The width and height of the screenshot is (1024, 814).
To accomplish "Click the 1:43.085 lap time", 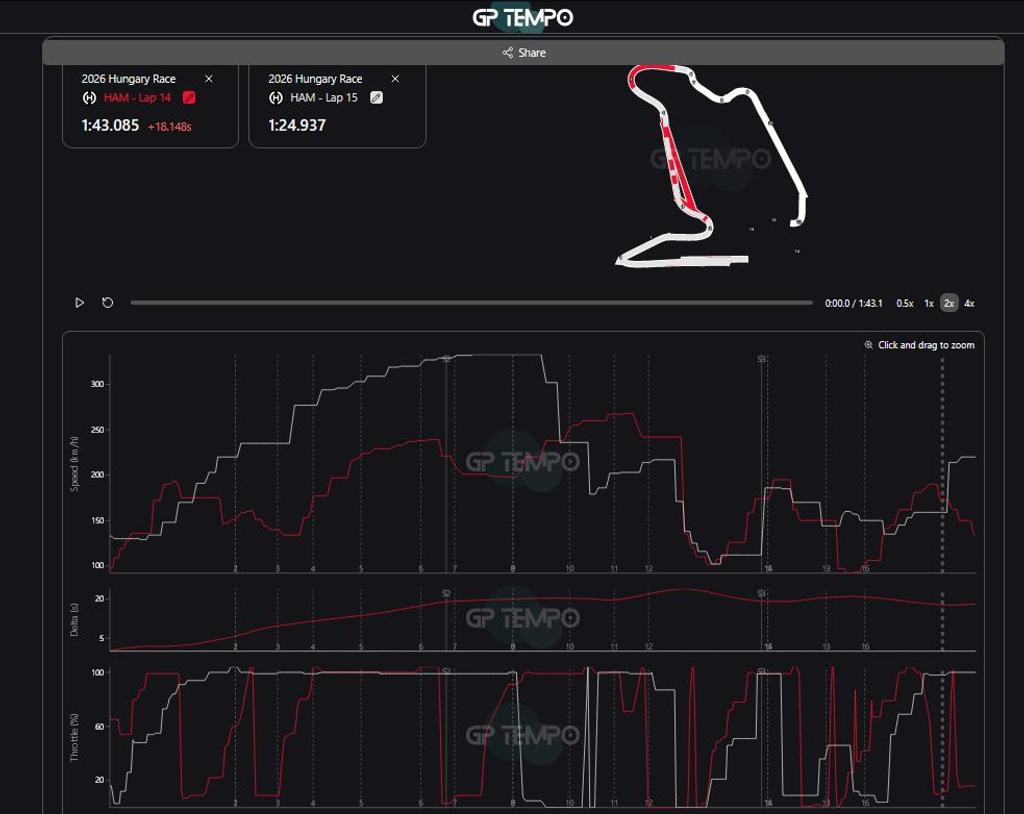I will (110, 125).
